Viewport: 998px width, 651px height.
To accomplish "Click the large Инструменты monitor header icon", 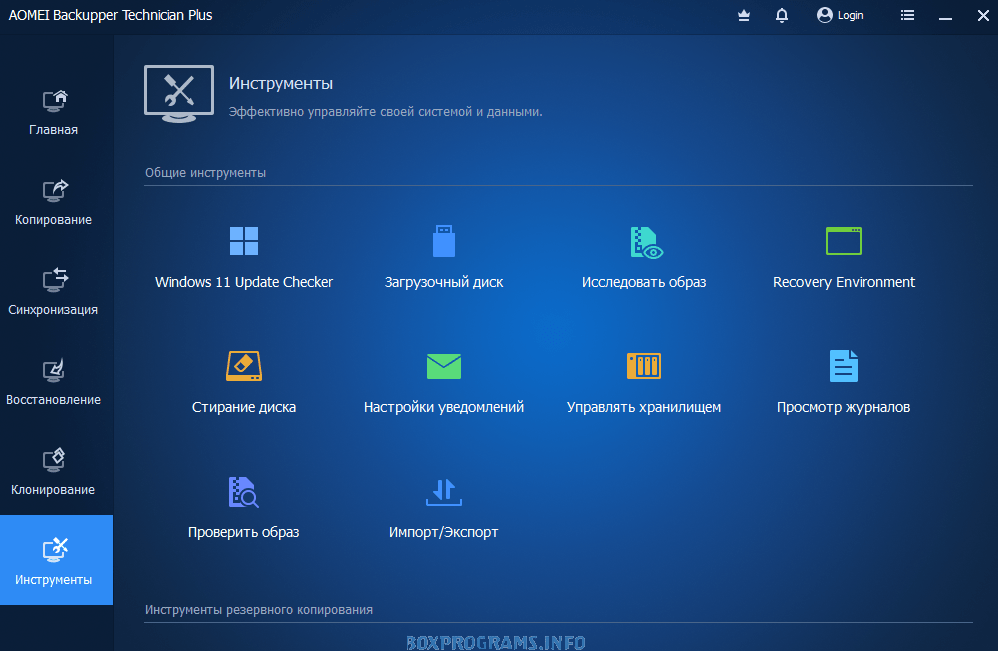I will [x=179, y=94].
